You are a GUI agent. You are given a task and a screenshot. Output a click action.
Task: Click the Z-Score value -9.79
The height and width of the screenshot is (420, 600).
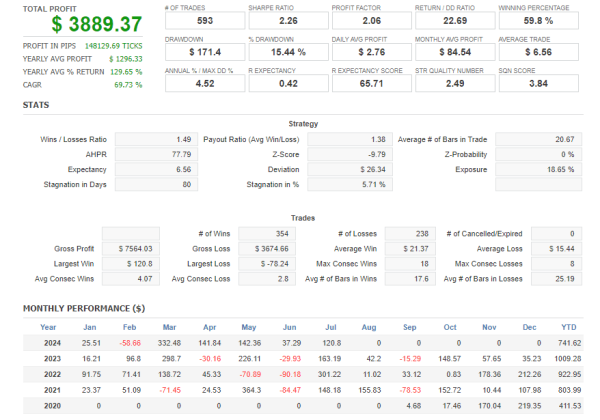click(350, 154)
